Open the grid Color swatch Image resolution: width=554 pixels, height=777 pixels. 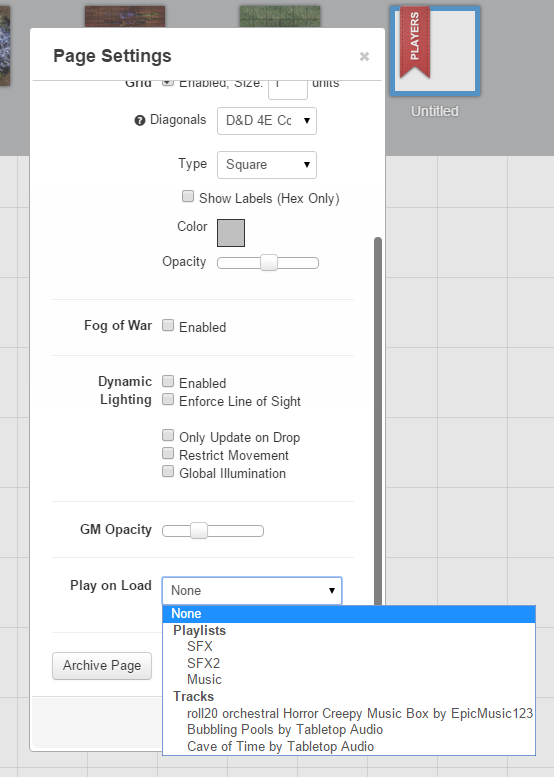click(x=231, y=233)
